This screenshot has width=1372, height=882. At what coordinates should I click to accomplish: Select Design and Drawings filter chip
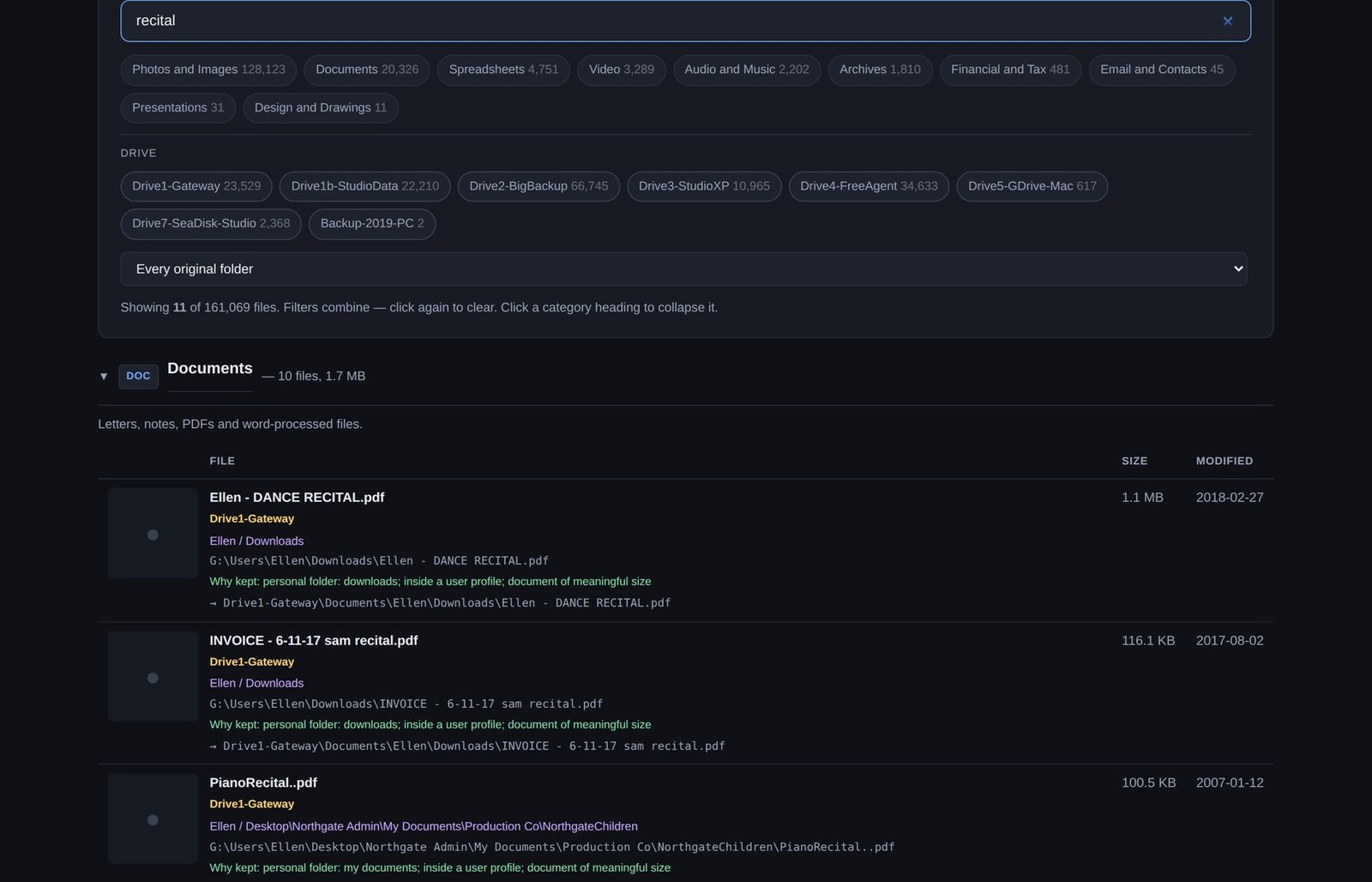pos(321,108)
